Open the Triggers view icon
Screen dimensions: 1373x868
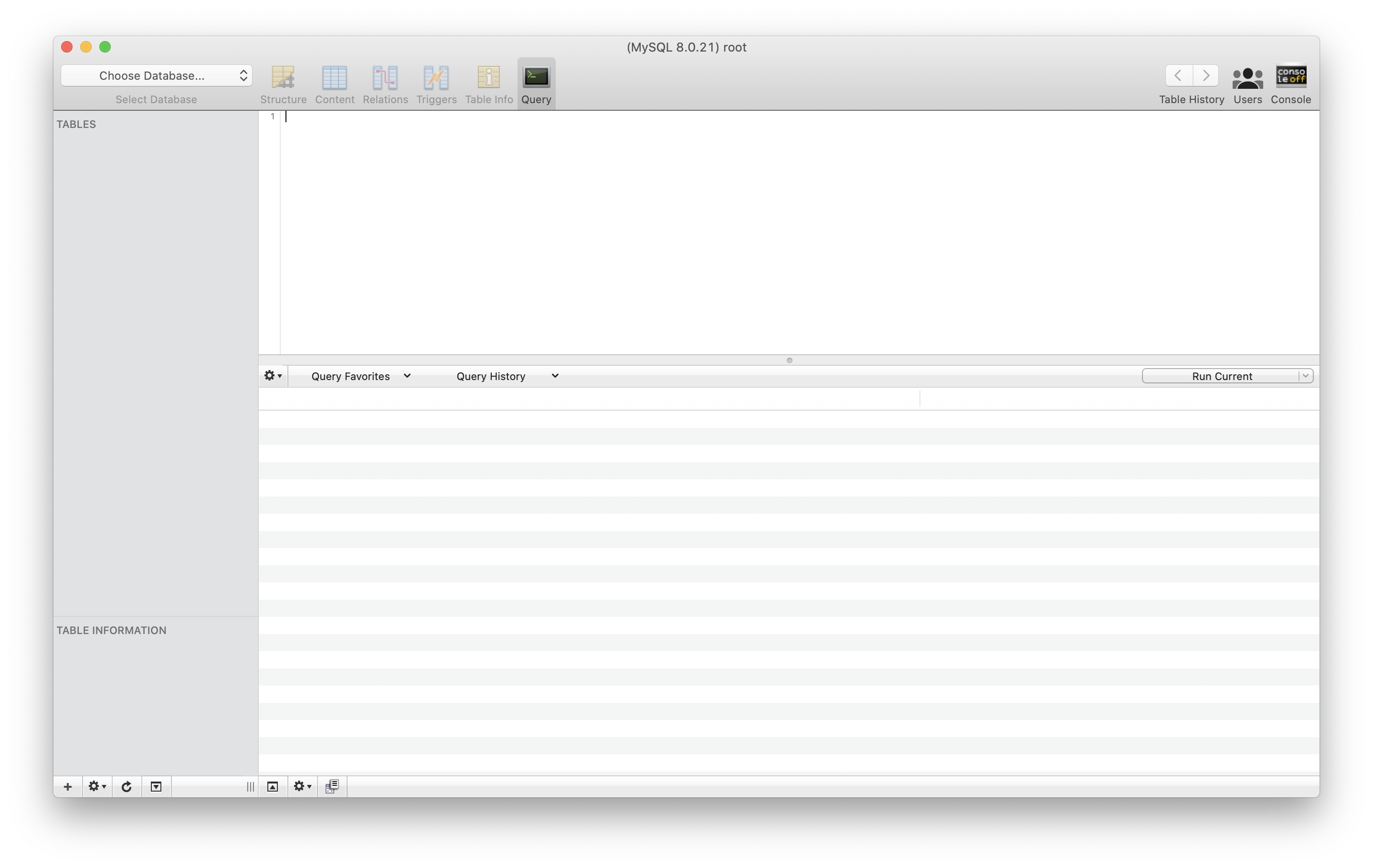(436, 77)
